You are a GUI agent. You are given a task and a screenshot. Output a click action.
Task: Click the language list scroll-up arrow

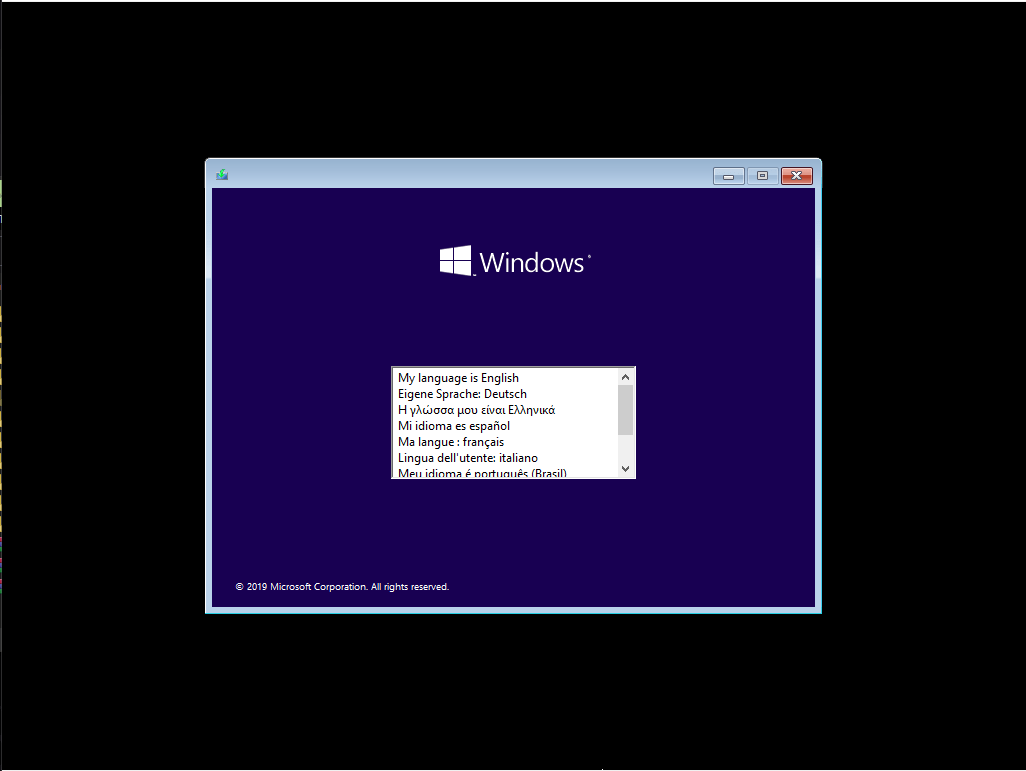[x=626, y=377]
